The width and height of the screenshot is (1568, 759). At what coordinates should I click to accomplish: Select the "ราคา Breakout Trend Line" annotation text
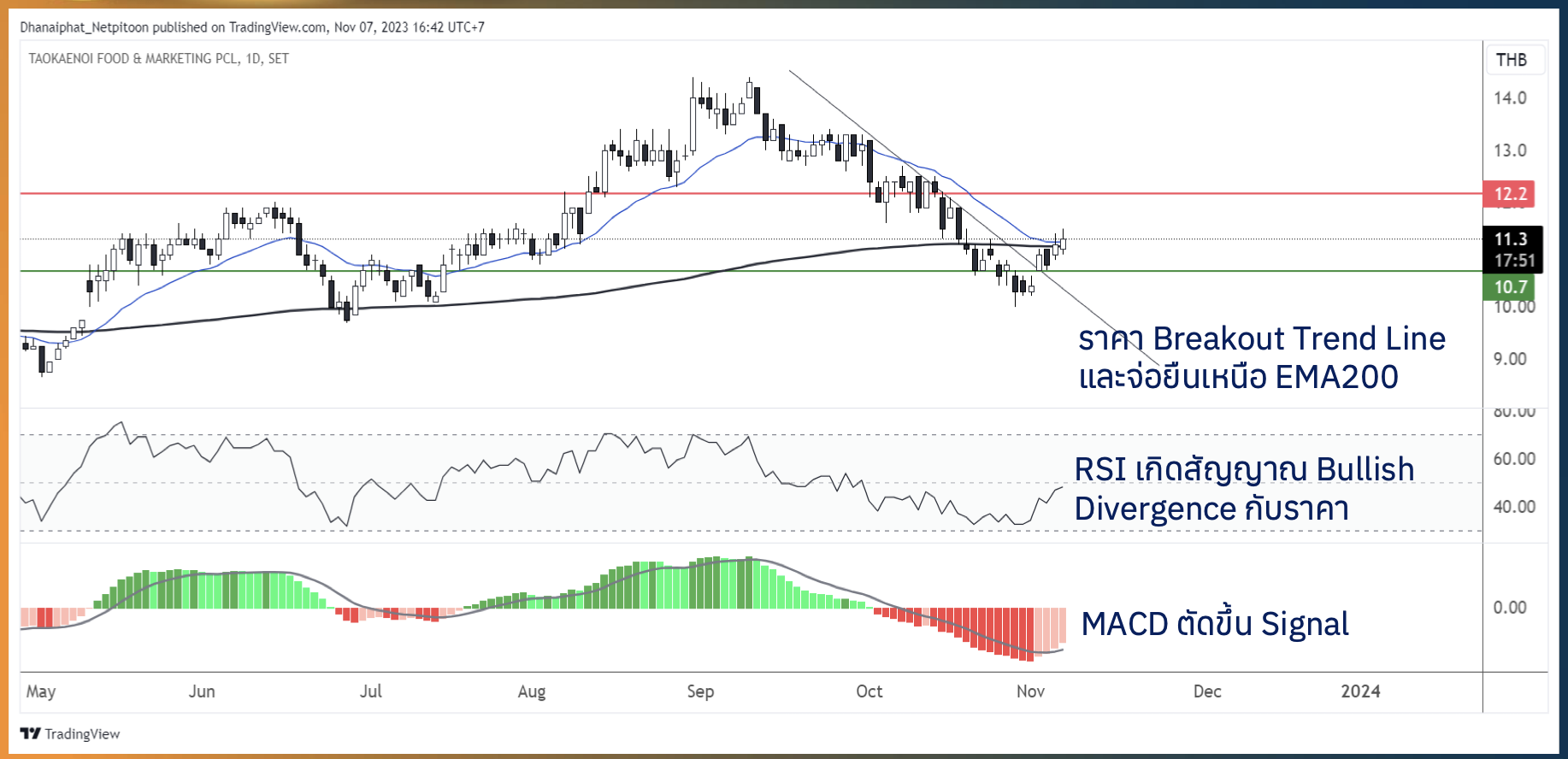pyautogui.click(x=1262, y=338)
